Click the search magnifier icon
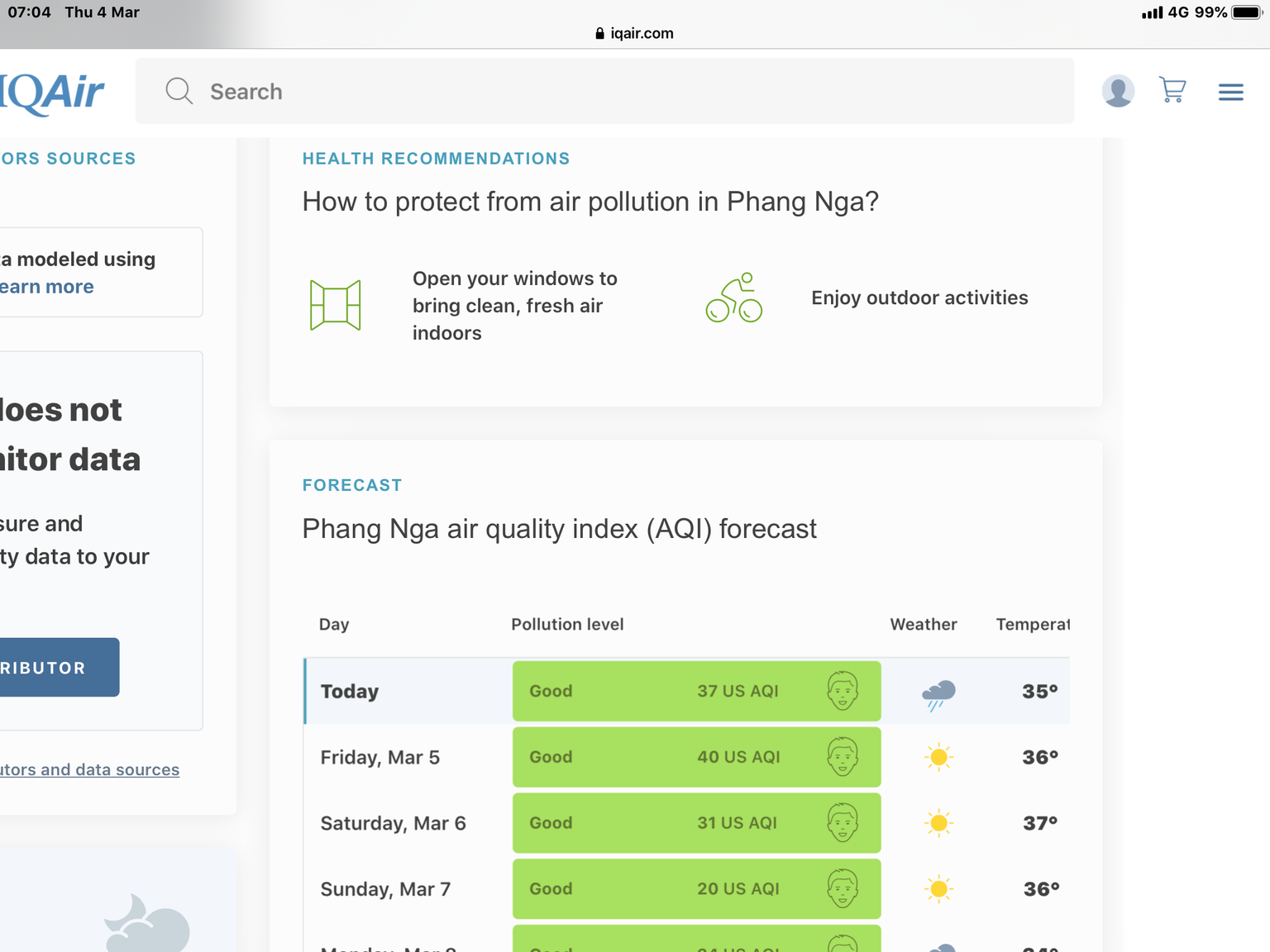The width and height of the screenshot is (1270, 952). coord(179,91)
